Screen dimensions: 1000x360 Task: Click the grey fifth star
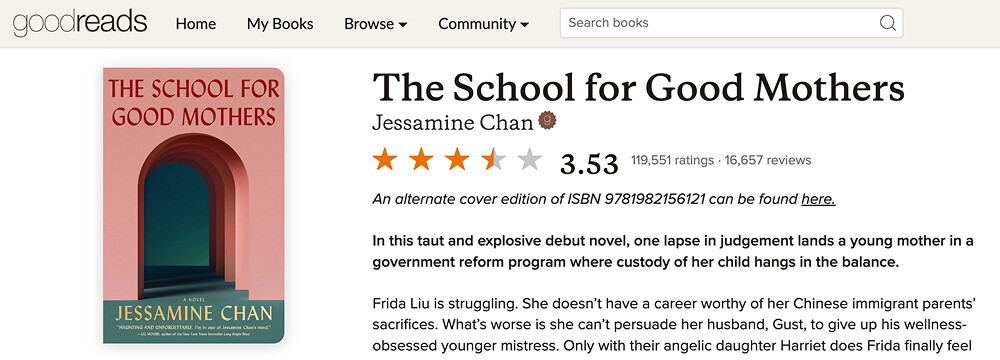(530, 159)
